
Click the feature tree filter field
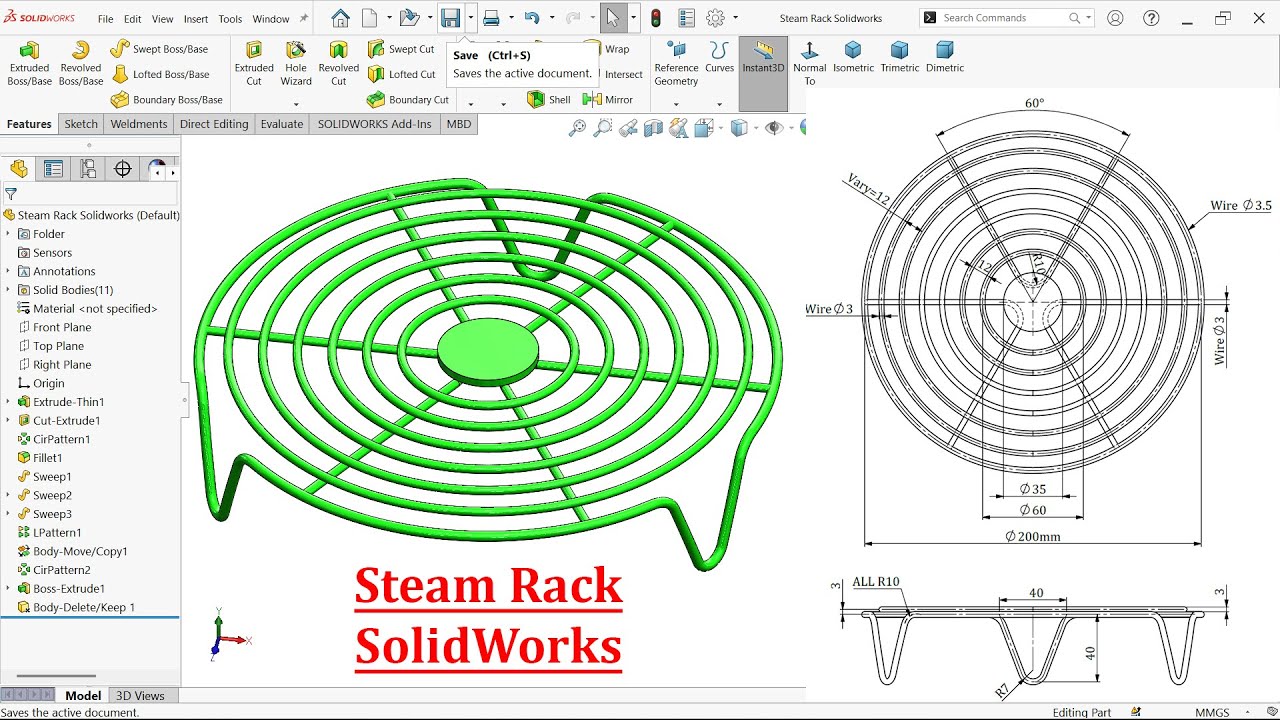90,195
